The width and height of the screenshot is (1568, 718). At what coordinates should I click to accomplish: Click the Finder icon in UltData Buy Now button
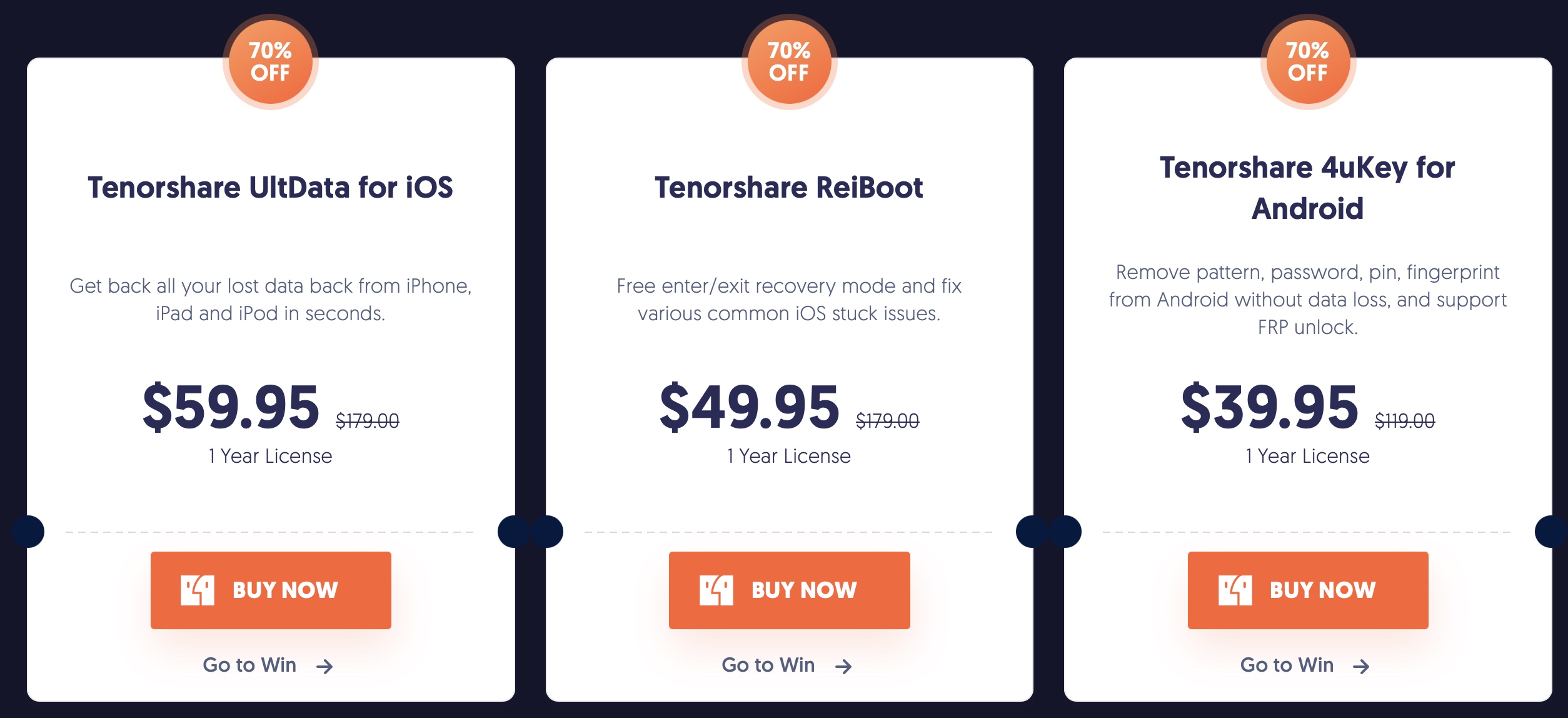tap(198, 590)
